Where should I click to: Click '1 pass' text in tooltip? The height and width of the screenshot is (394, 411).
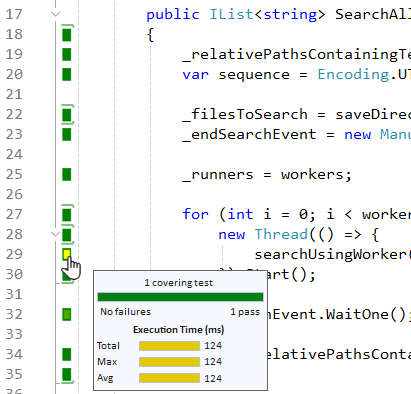tap(245, 312)
